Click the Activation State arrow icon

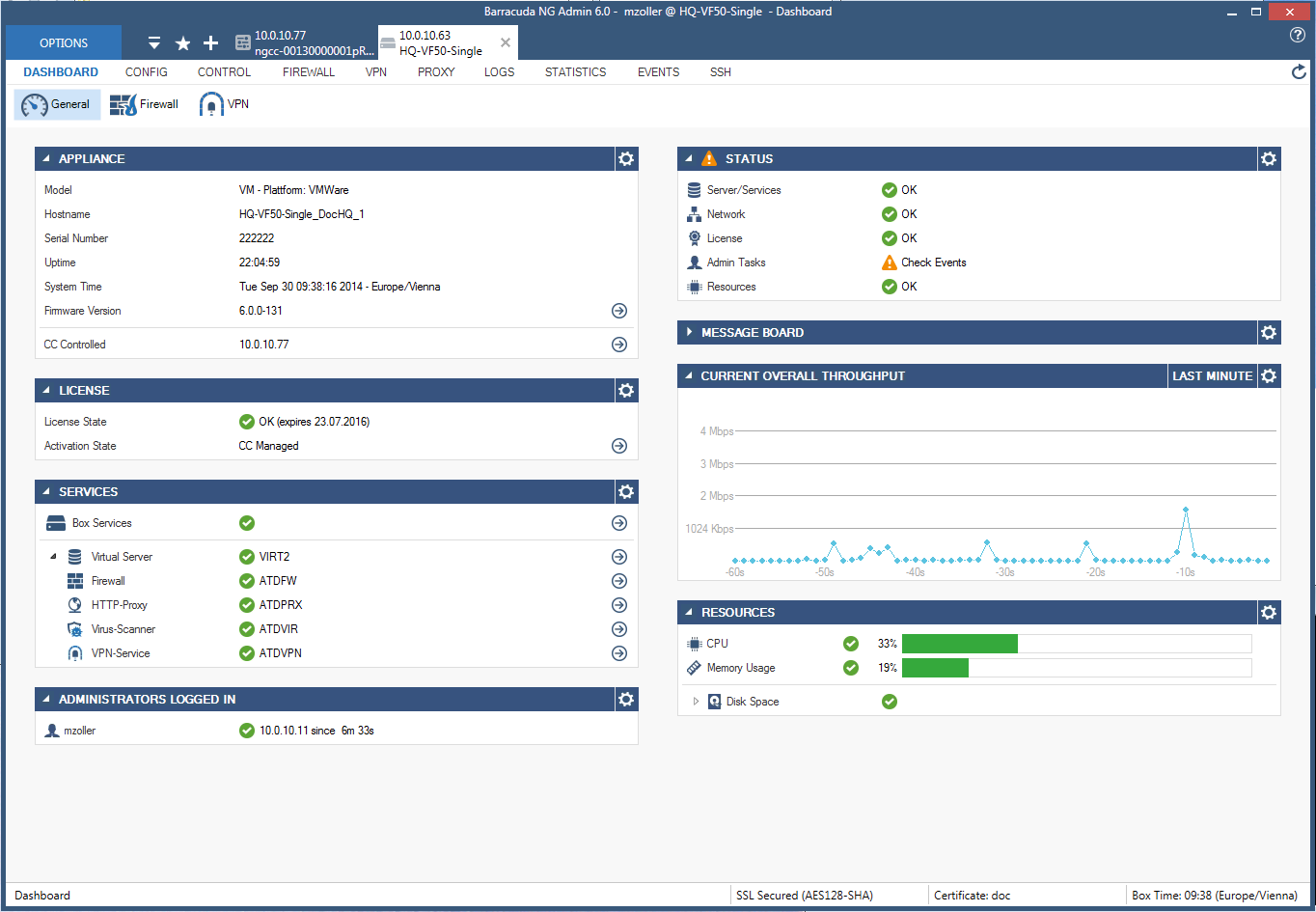[x=619, y=446]
